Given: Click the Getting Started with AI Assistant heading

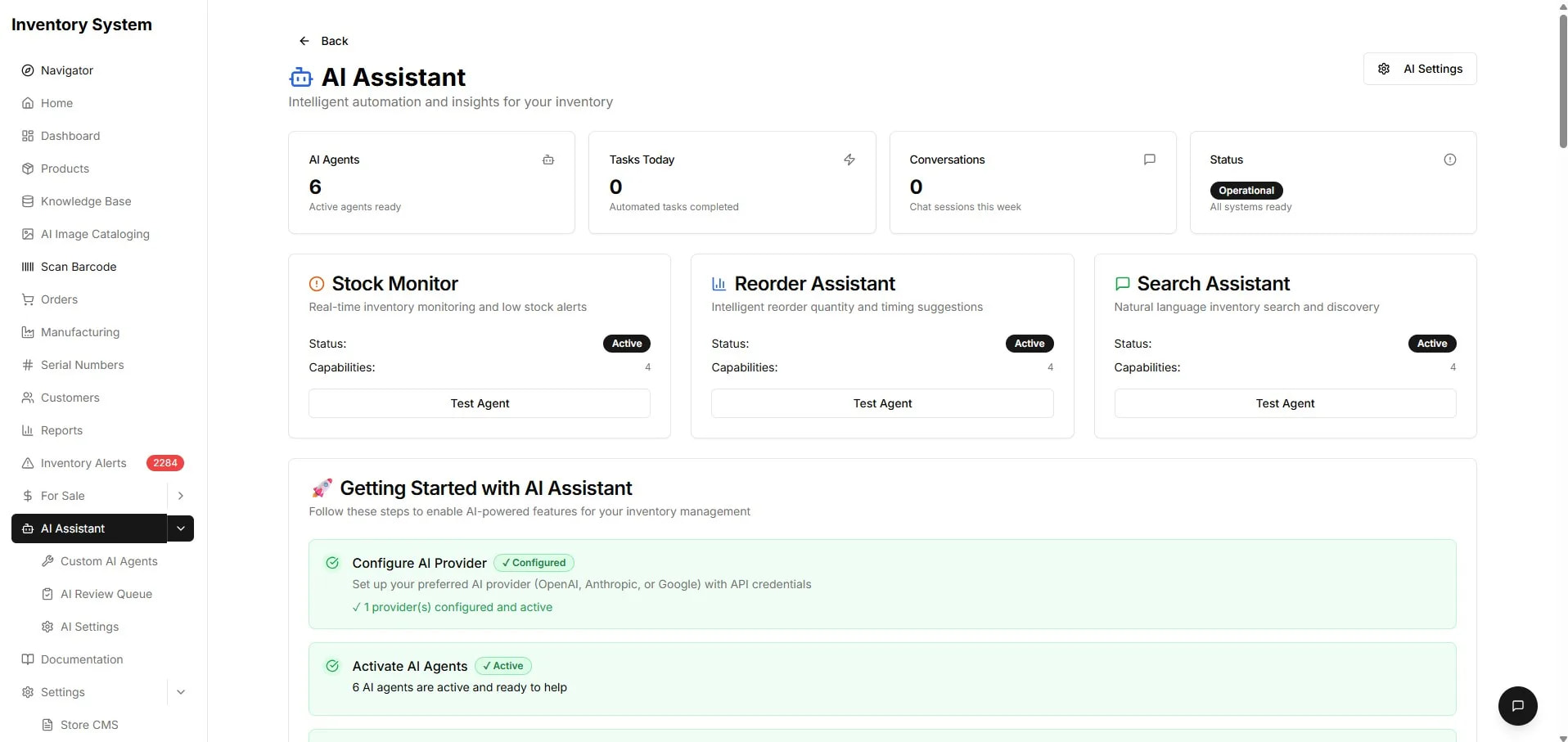Looking at the screenshot, I should coord(486,488).
